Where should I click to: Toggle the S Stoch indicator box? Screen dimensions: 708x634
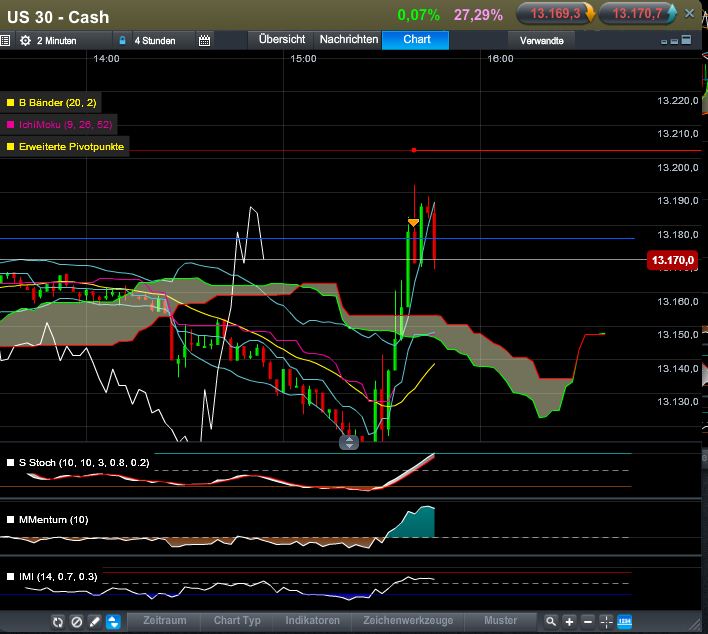(11, 463)
